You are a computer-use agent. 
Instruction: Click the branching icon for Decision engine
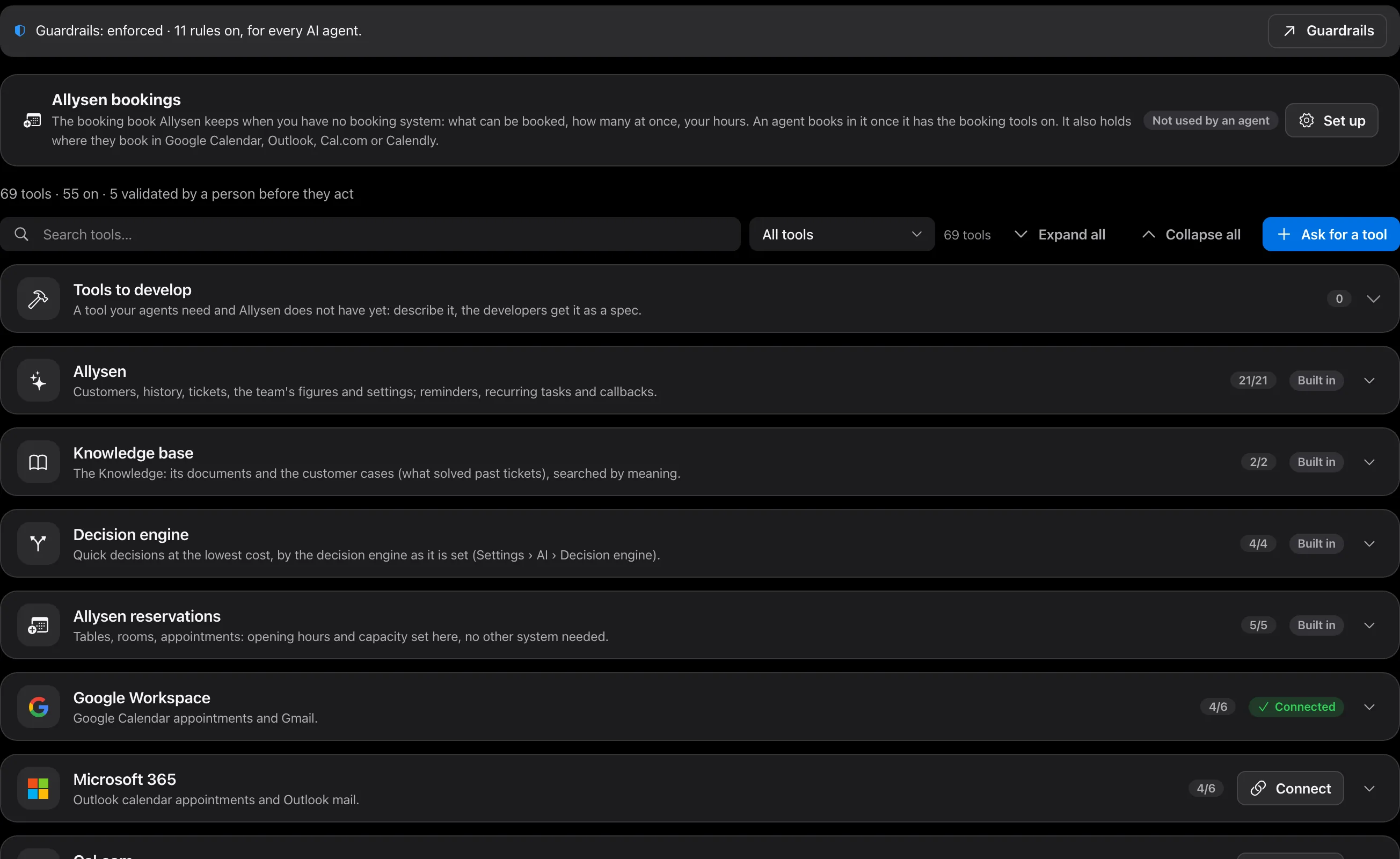[x=39, y=544]
